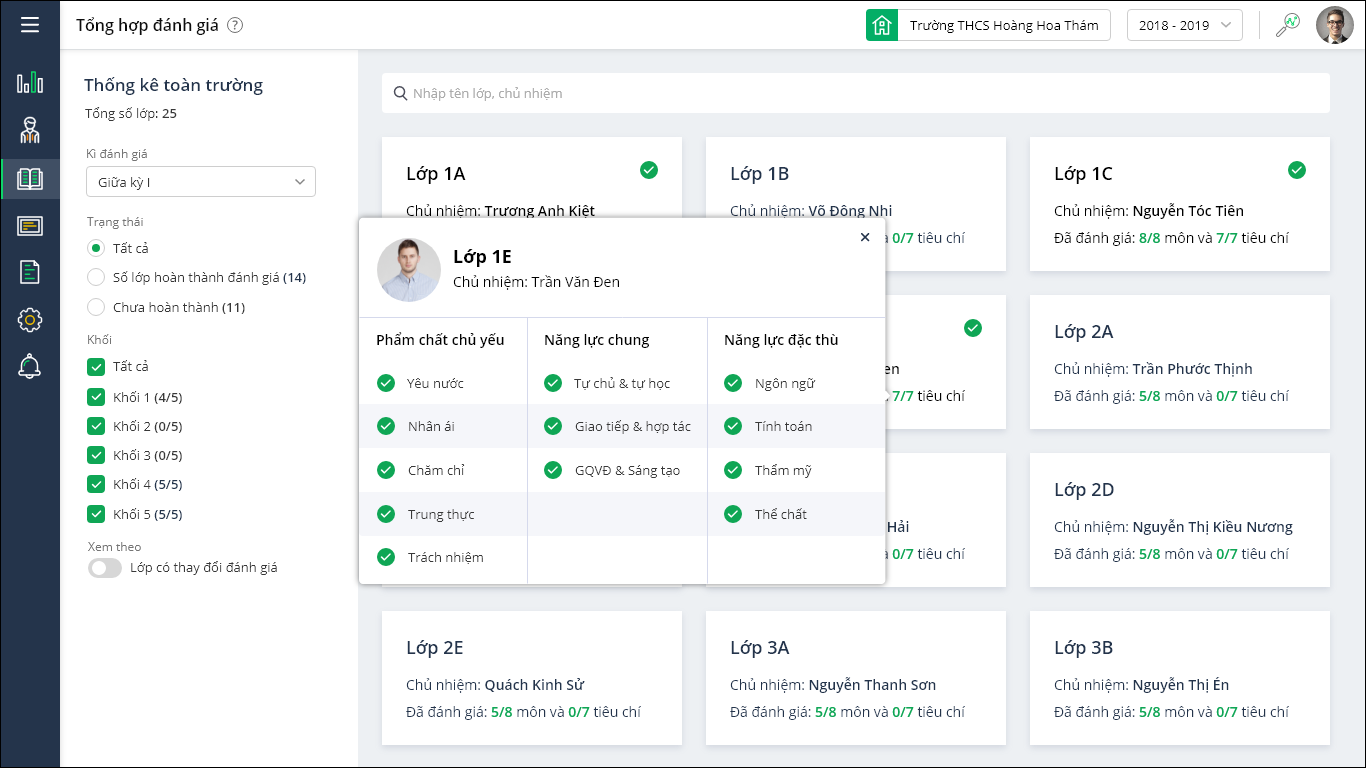Screen dimensions: 1366x768
Task: Click the help question mark icon
Action: [x=235, y=26]
